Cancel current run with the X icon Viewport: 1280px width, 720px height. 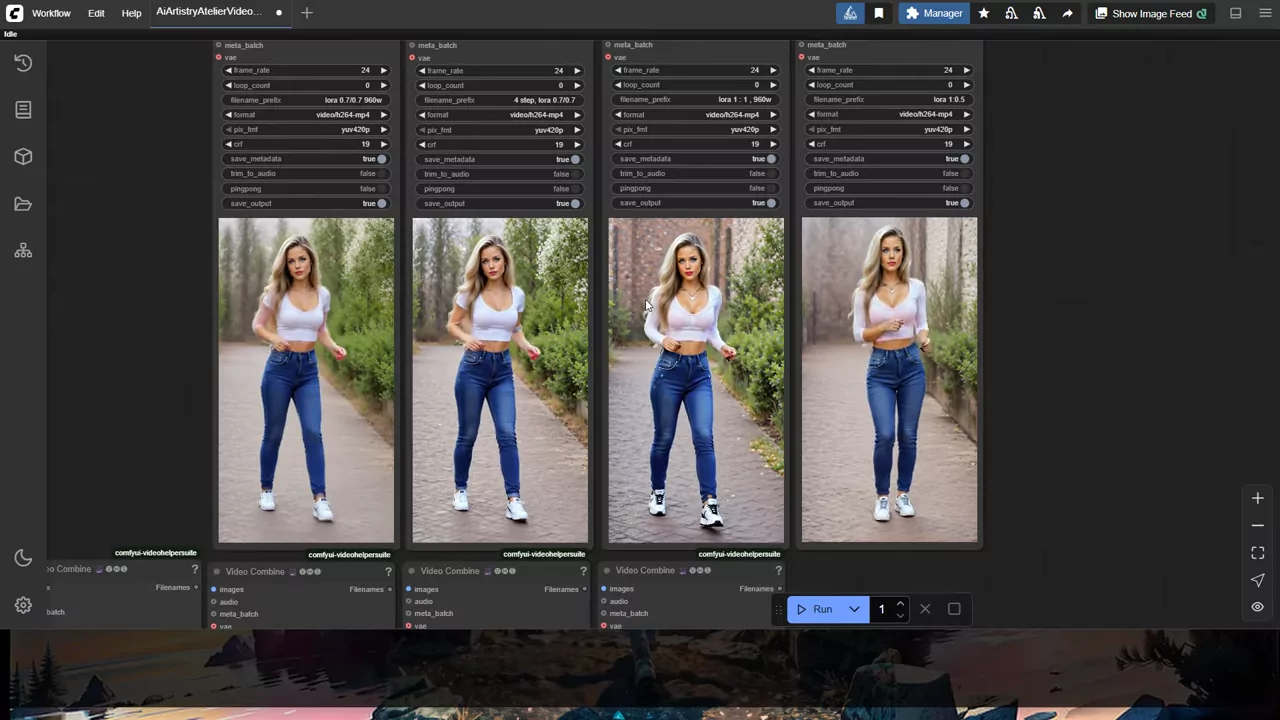click(925, 609)
